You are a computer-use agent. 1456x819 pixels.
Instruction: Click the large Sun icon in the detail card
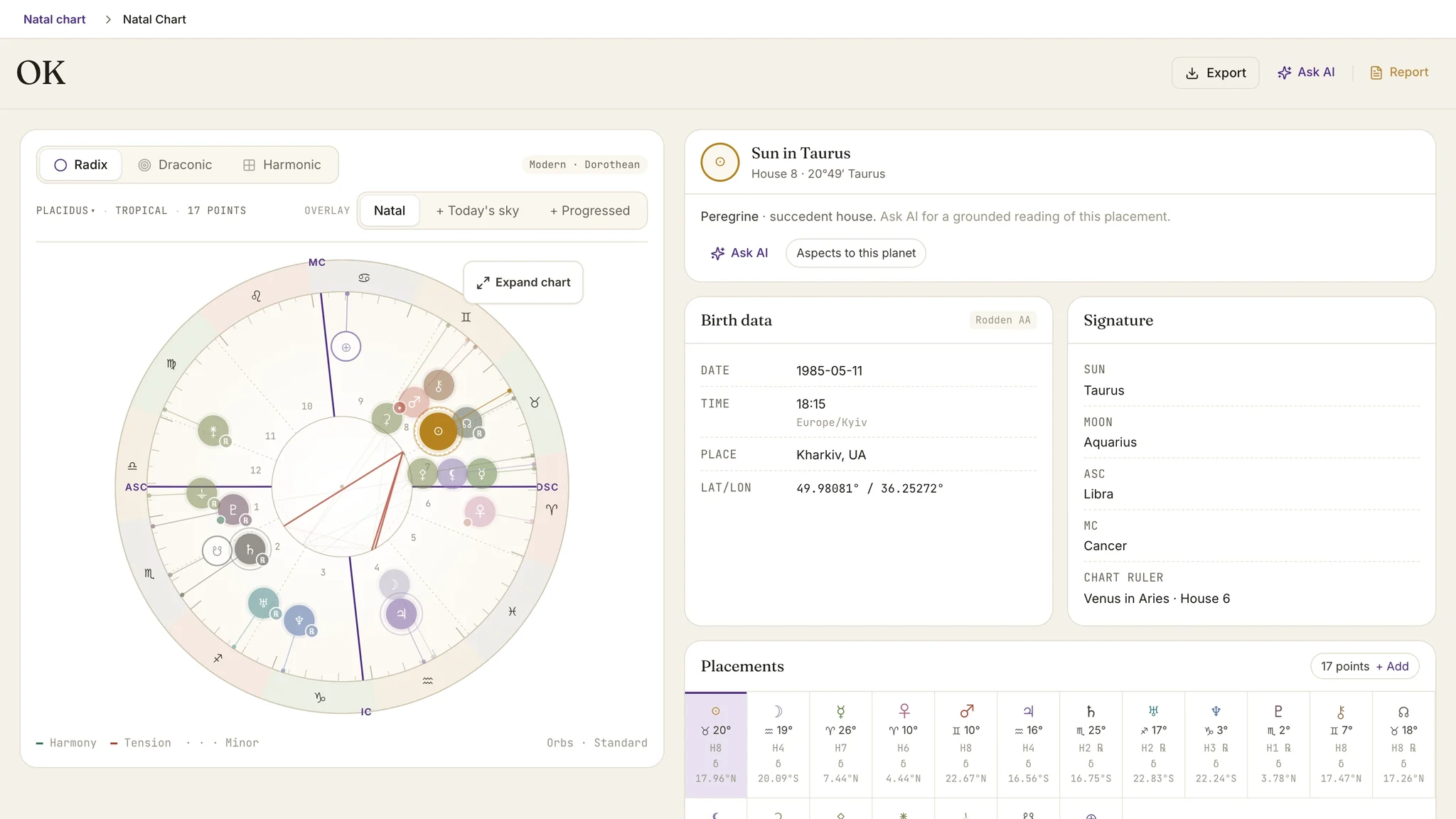coord(720,162)
